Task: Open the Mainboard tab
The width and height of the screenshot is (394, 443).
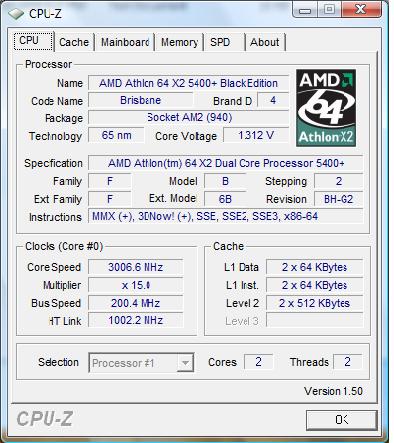Action: tap(125, 42)
